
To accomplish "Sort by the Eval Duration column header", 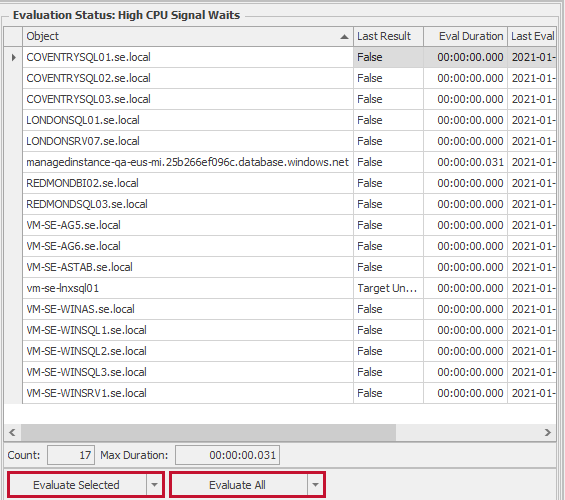I will (x=465, y=36).
